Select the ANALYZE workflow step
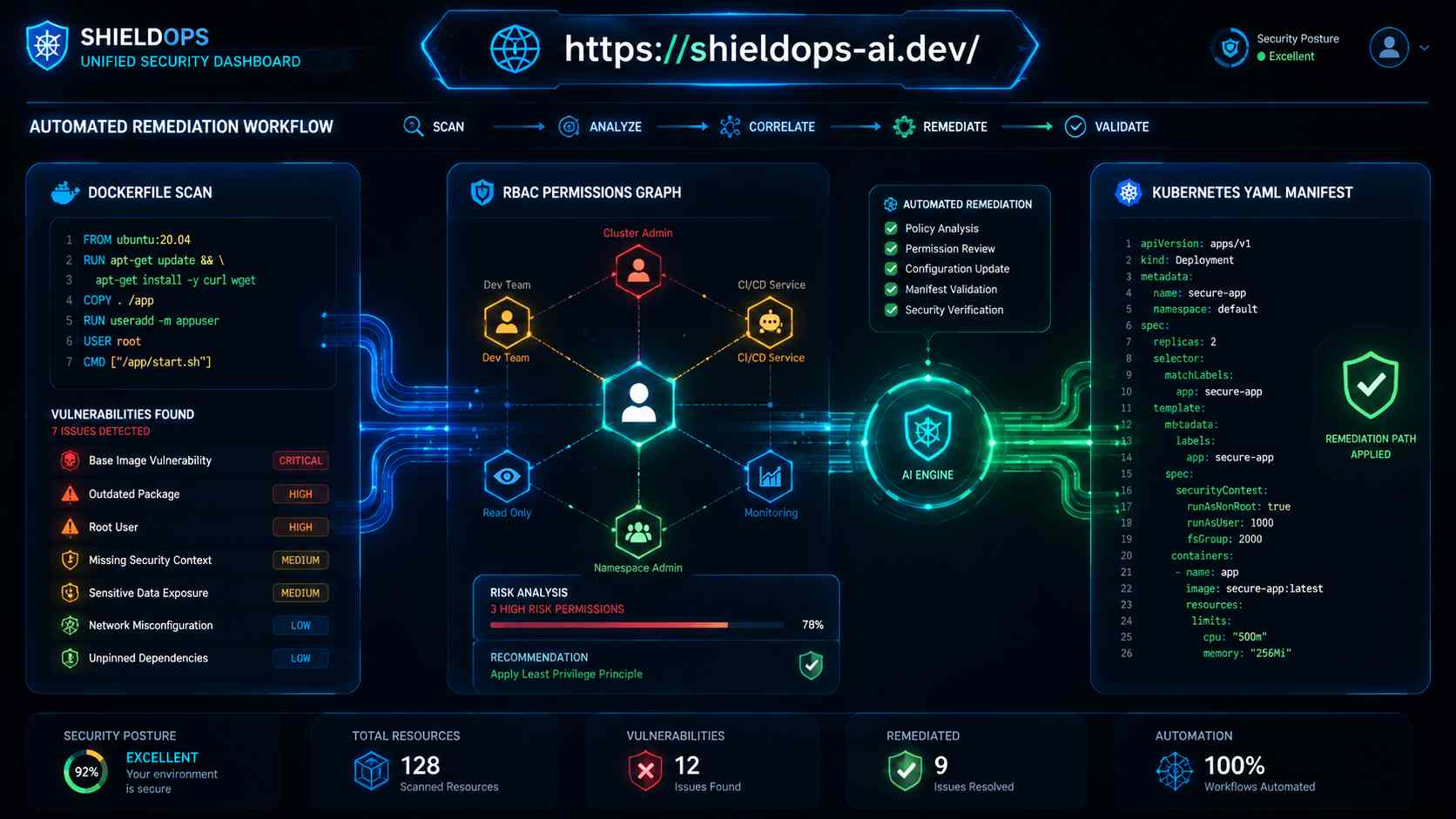 click(x=600, y=126)
